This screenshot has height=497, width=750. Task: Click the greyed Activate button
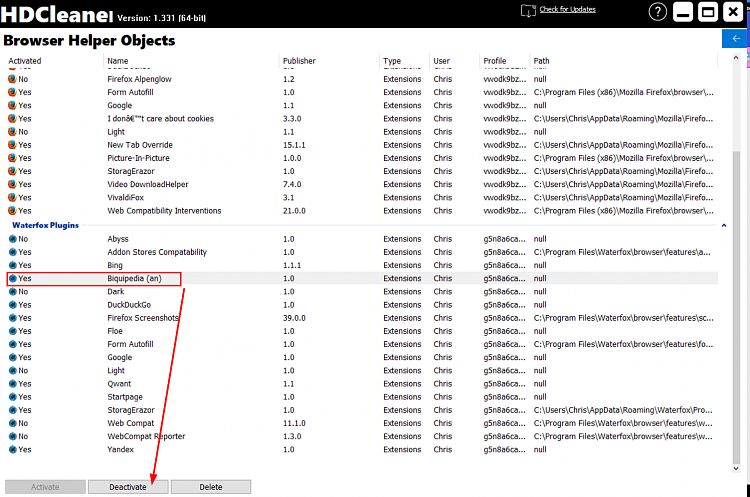[45, 487]
